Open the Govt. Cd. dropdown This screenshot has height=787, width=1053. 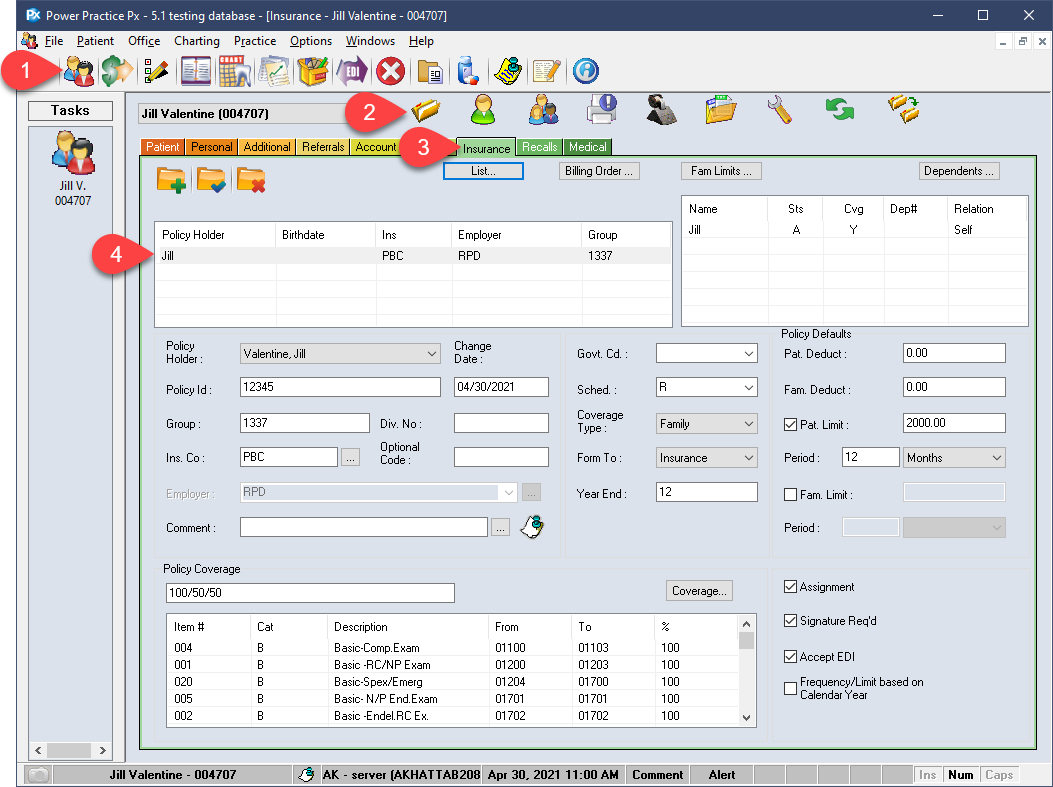749,354
